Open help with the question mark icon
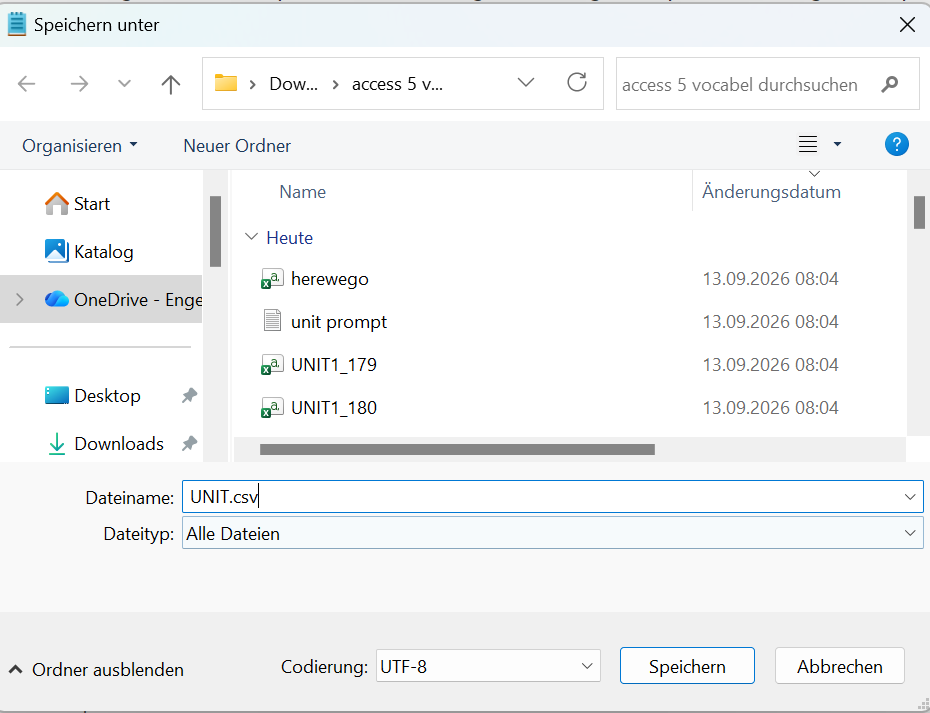The image size is (930, 713). 896,144
